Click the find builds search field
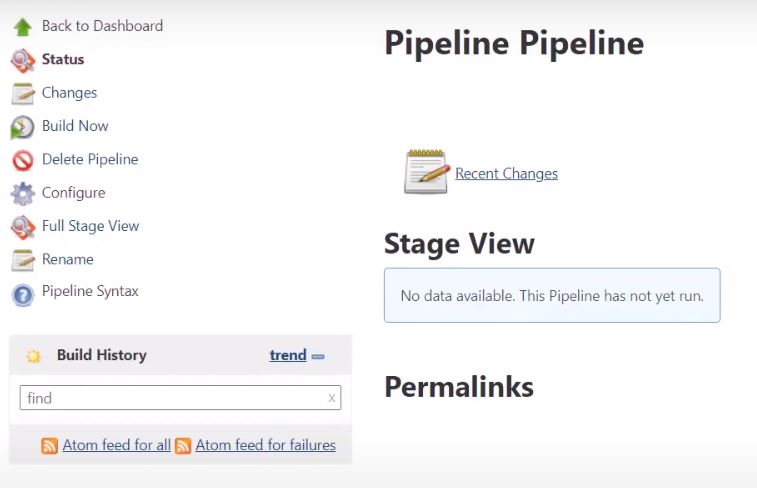 tap(170, 398)
